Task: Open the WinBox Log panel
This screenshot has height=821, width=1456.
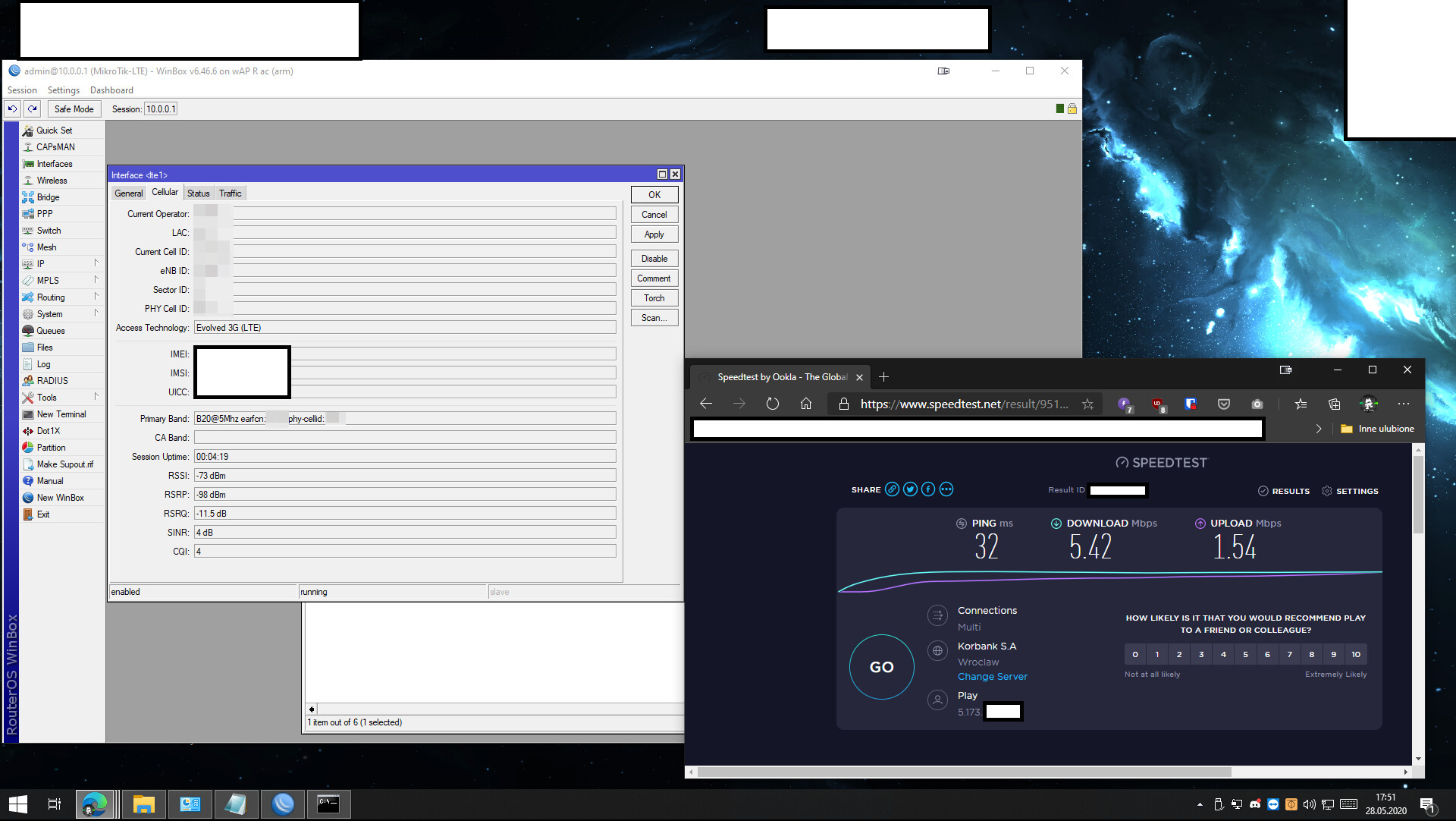Action: pyautogui.click(x=43, y=363)
